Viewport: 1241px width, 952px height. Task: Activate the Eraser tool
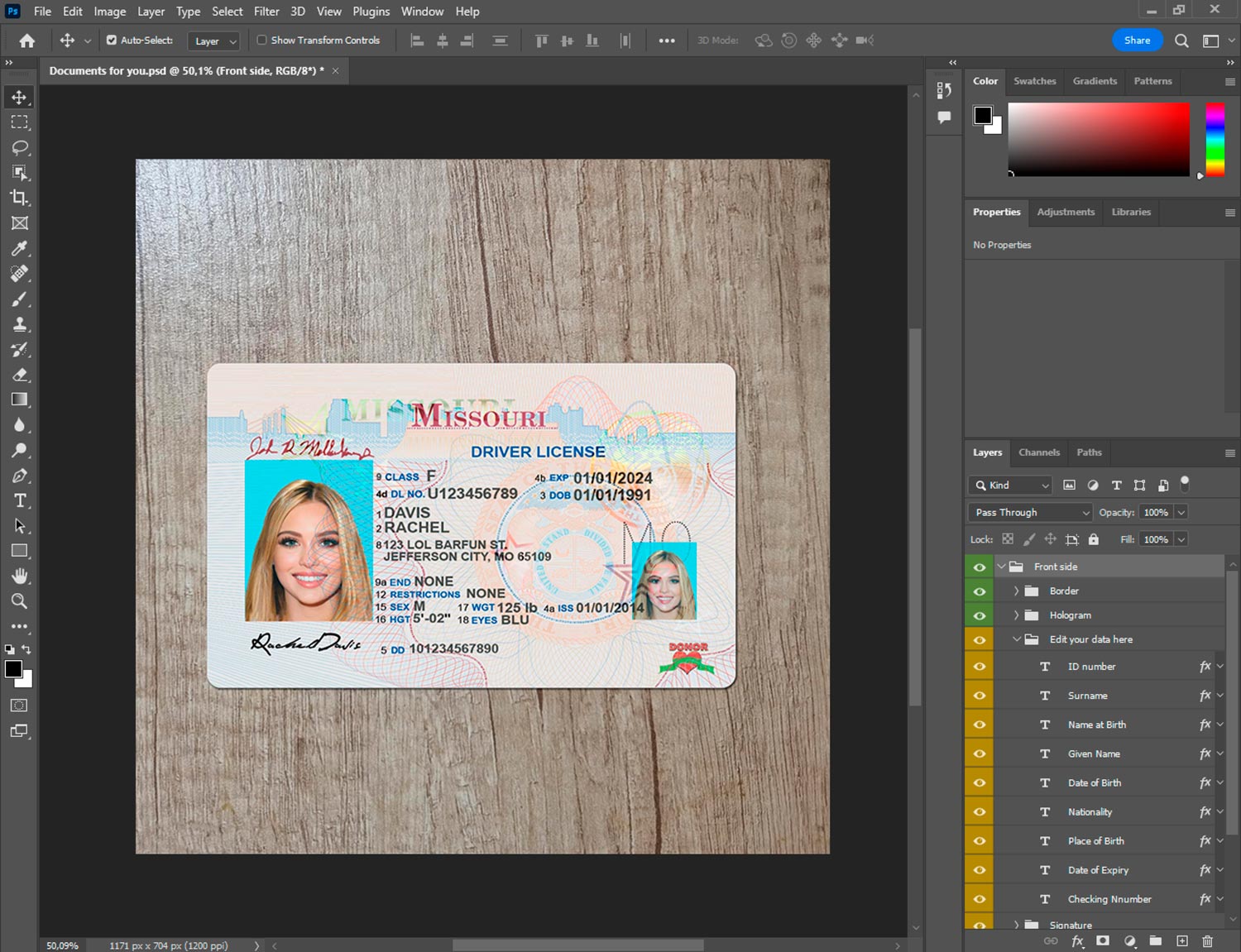click(20, 375)
